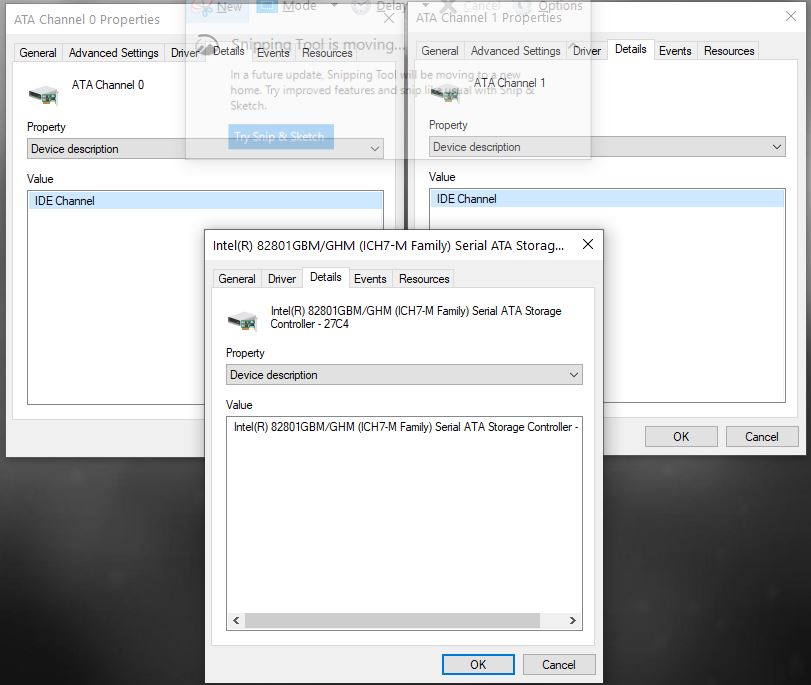
Task: Click right arrow of Value horizontal scrollbar
Action: tap(573, 620)
